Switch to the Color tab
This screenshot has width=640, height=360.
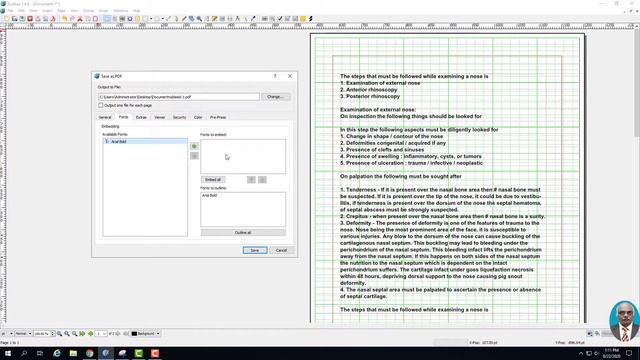tap(198, 117)
